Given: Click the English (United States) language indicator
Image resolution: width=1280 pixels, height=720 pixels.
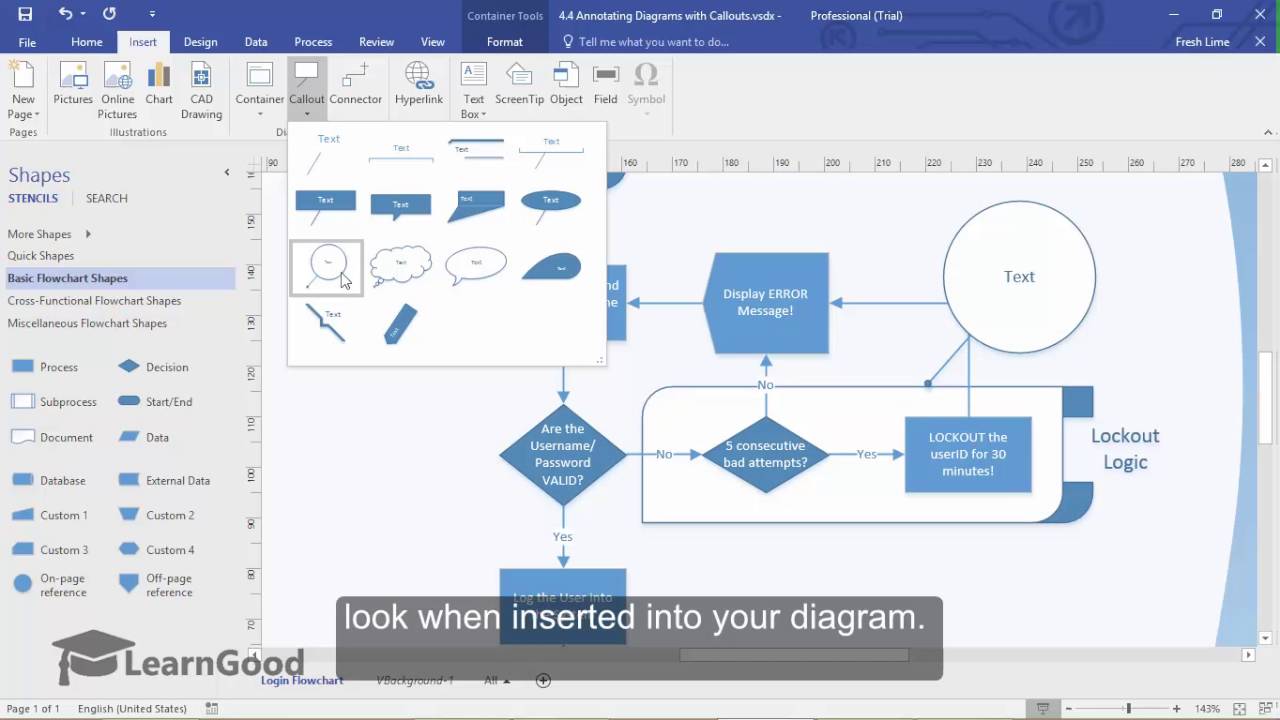Looking at the screenshot, I should (x=132, y=708).
